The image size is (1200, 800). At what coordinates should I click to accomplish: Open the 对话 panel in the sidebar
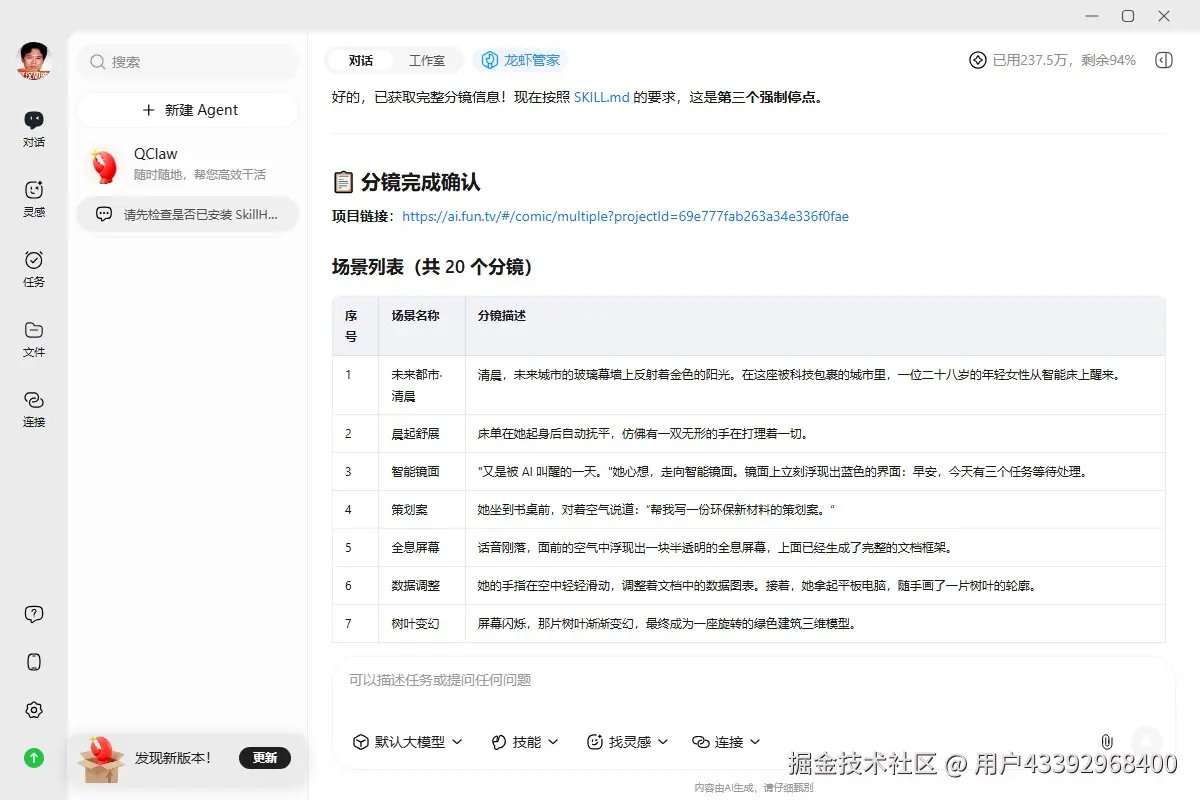tap(34, 128)
